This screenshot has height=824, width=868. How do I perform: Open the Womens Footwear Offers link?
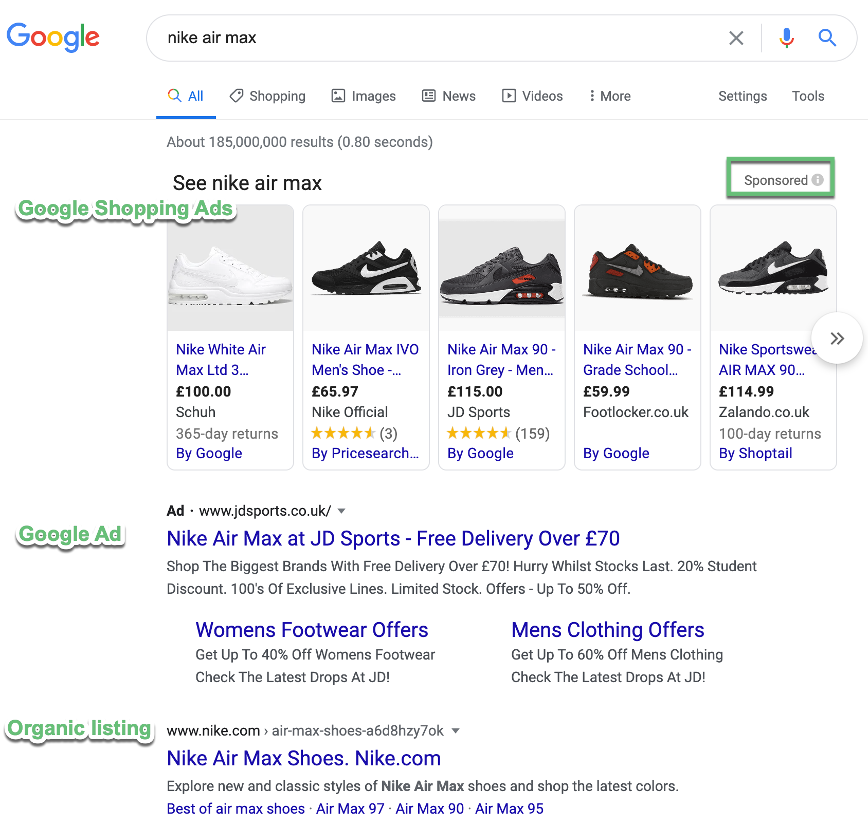[311, 630]
